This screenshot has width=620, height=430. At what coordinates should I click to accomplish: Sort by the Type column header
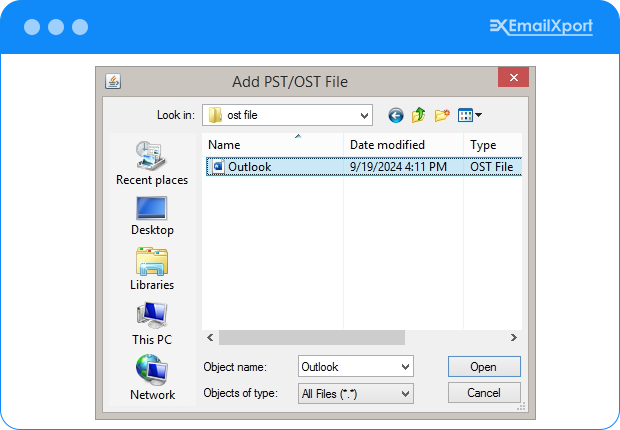click(493, 145)
